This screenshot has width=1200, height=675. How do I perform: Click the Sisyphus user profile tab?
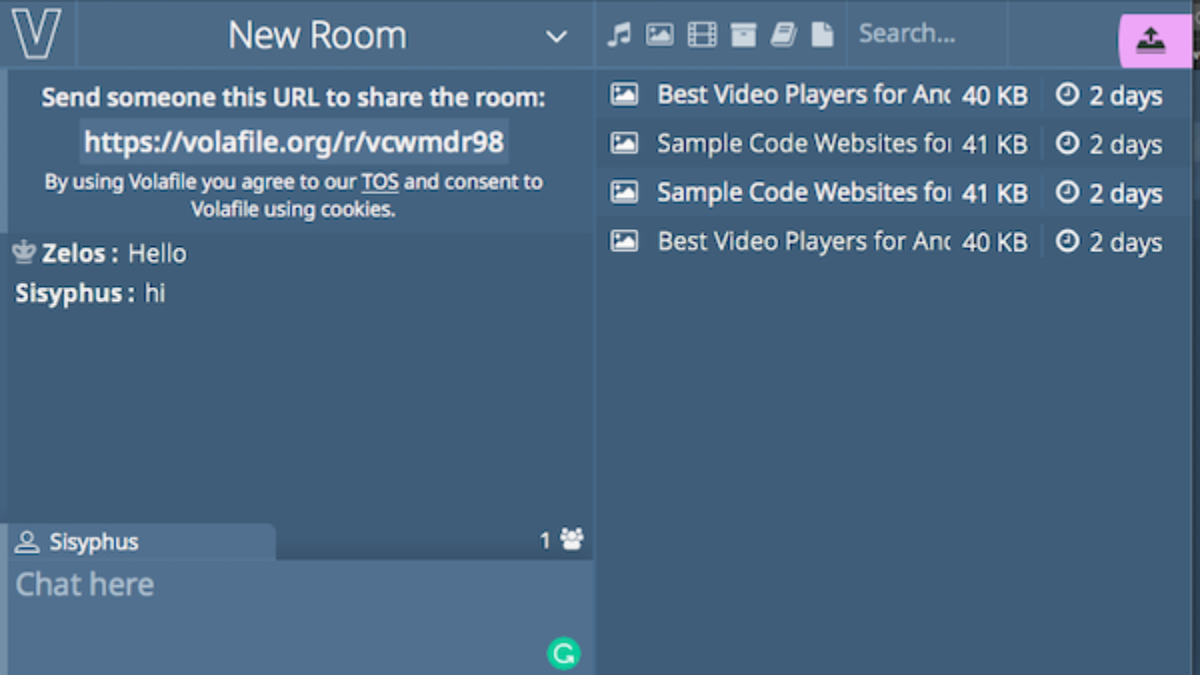click(141, 542)
